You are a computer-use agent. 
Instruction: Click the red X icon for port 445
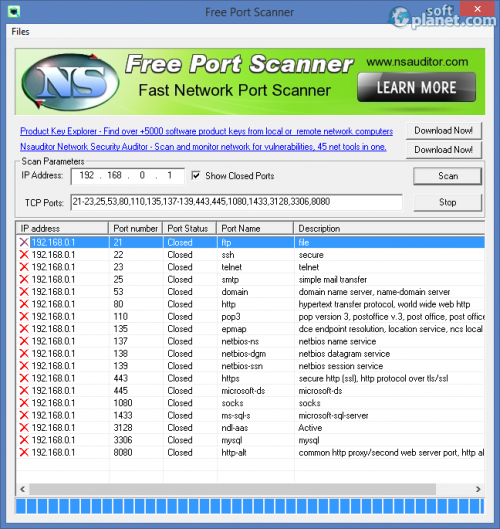tap(24, 391)
